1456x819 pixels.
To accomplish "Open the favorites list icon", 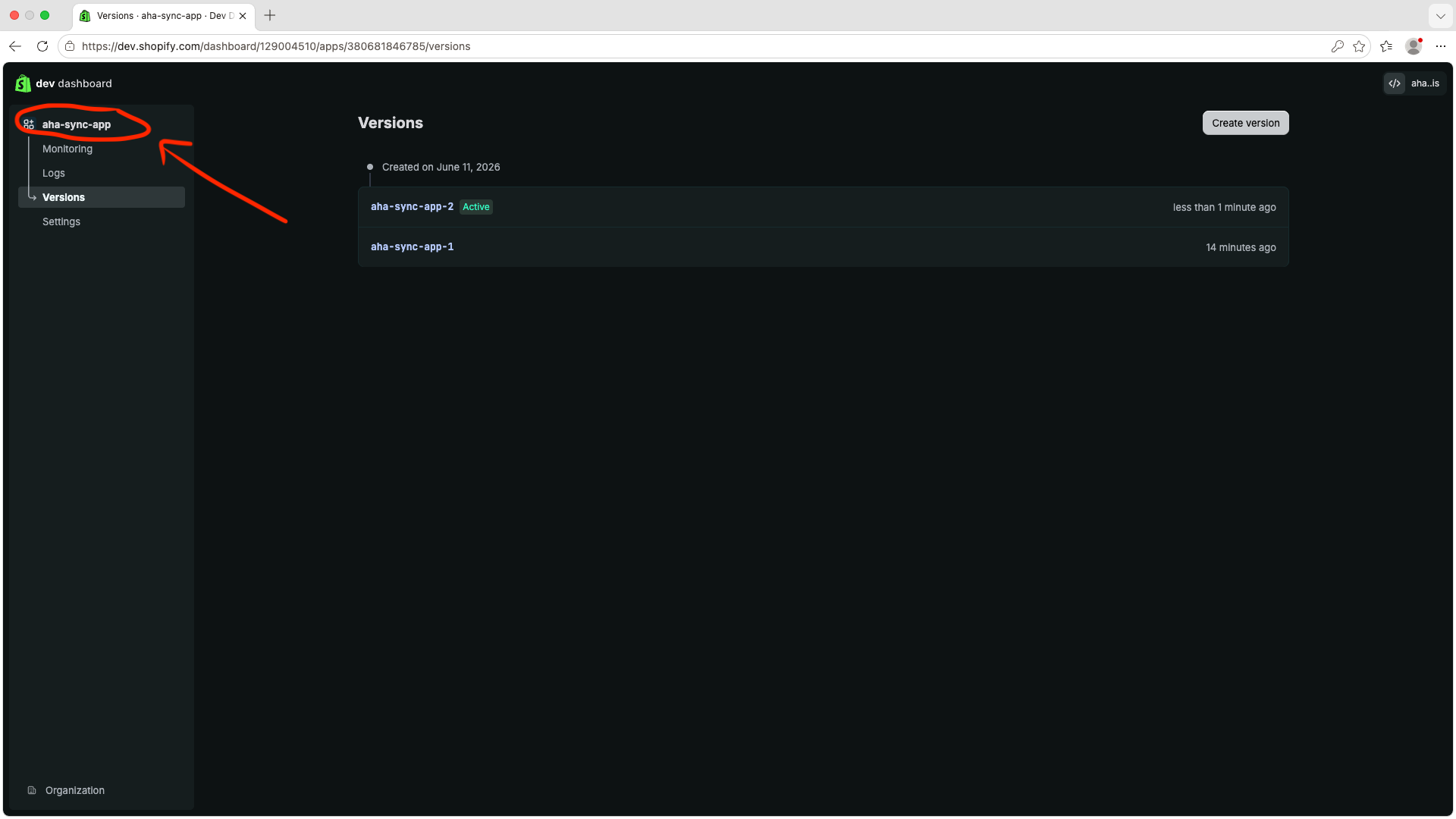I will [1386, 46].
